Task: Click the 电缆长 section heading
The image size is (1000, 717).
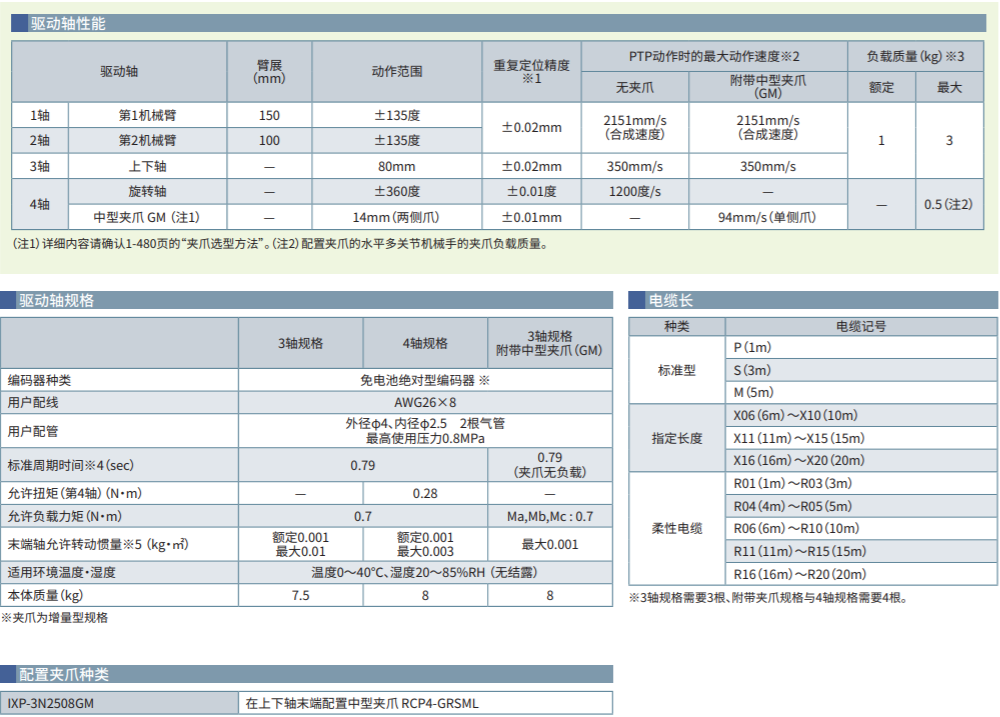Action: pos(670,300)
